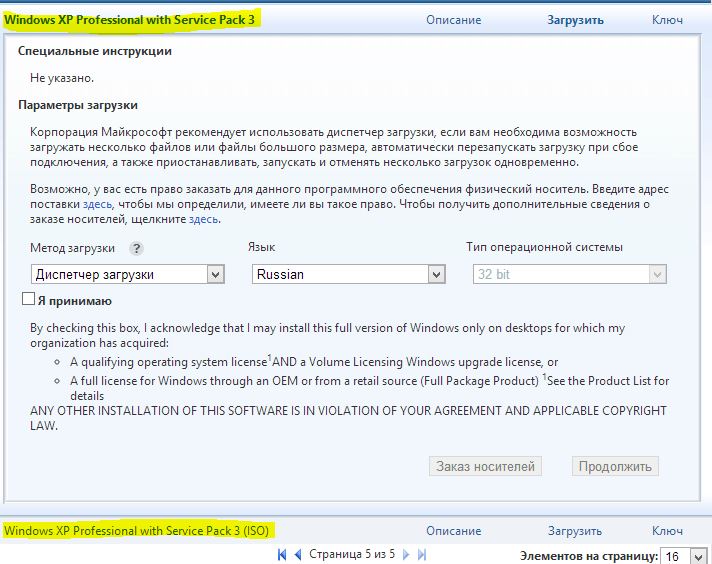
Task: Select Загрузить tab for top XP entry
Action: (x=575, y=20)
